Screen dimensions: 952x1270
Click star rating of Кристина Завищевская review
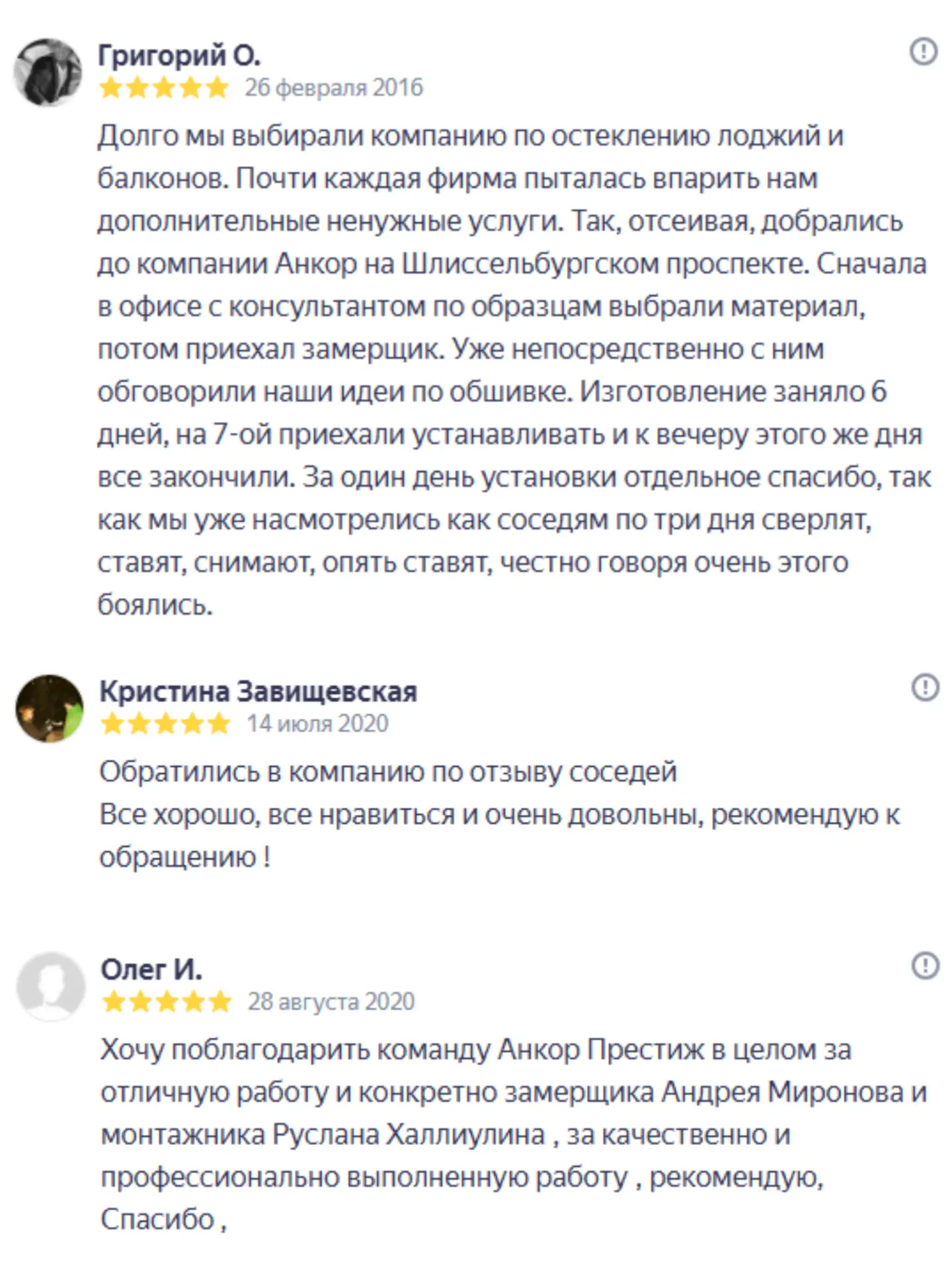point(165,724)
